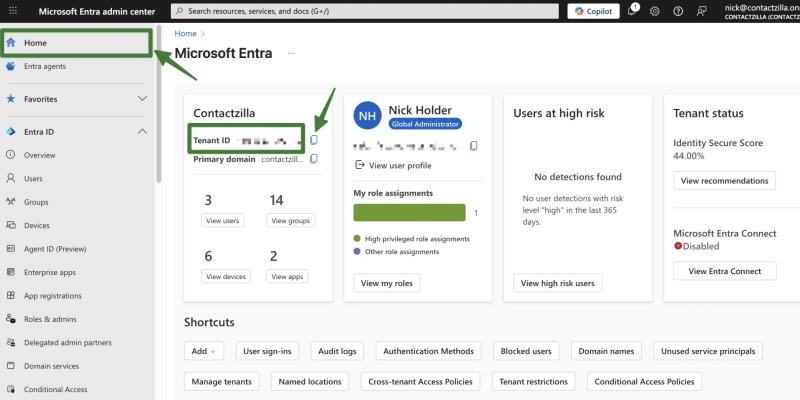Click the Overview info icon
The height and width of the screenshot is (400, 800).
pos(11,155)
